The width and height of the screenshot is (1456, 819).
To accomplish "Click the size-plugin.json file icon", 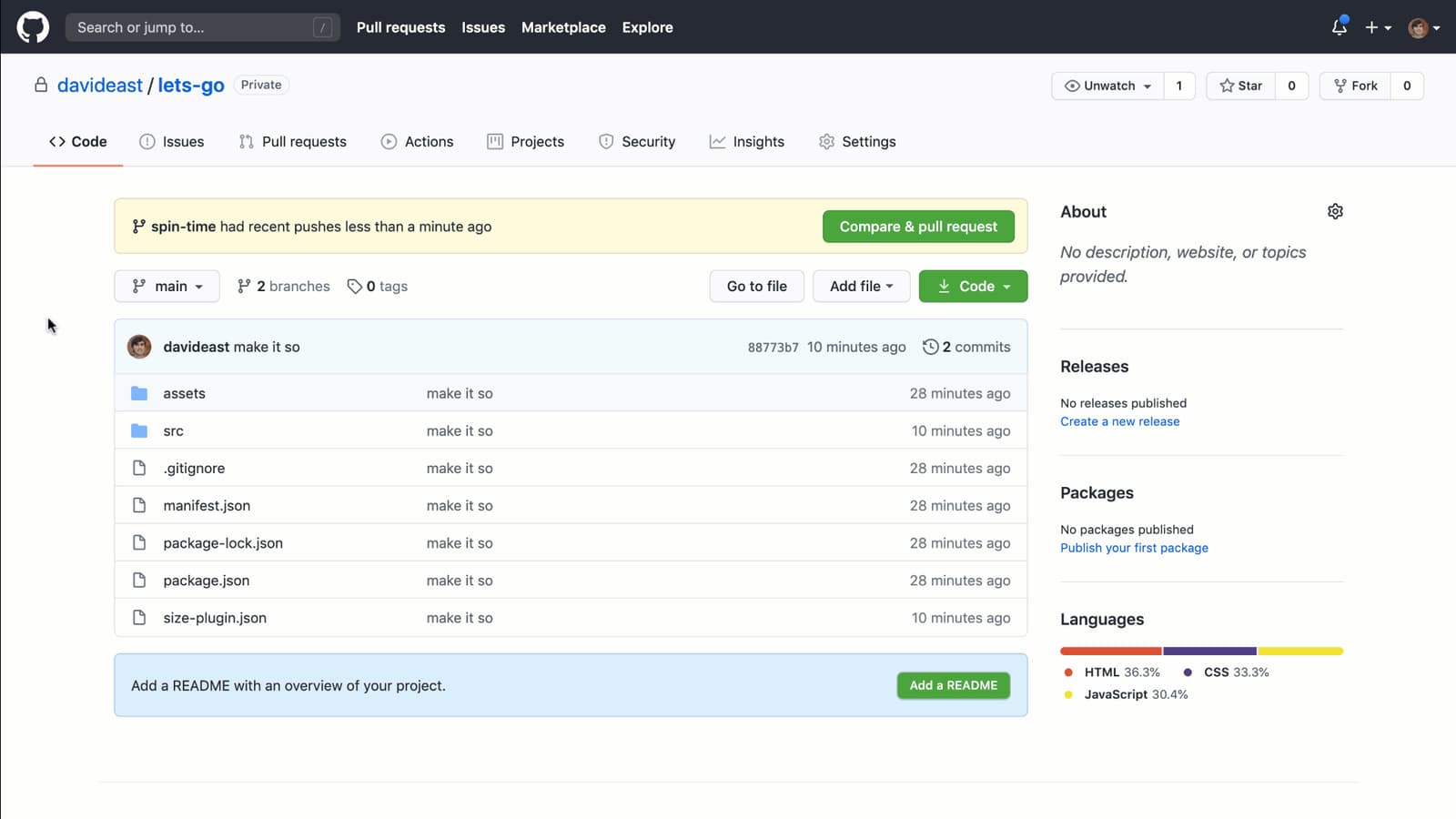I will point(139,617).
